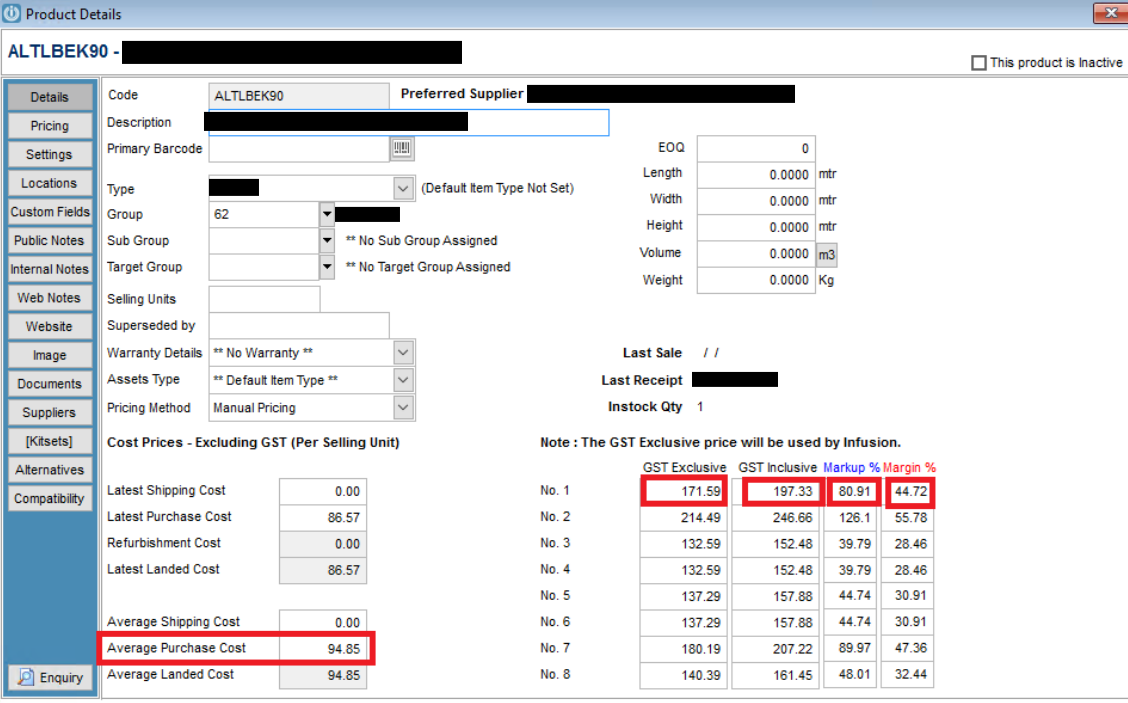1128x703 pixels.
Task: Click the m3 volume unit button
Action: [827, 254]
